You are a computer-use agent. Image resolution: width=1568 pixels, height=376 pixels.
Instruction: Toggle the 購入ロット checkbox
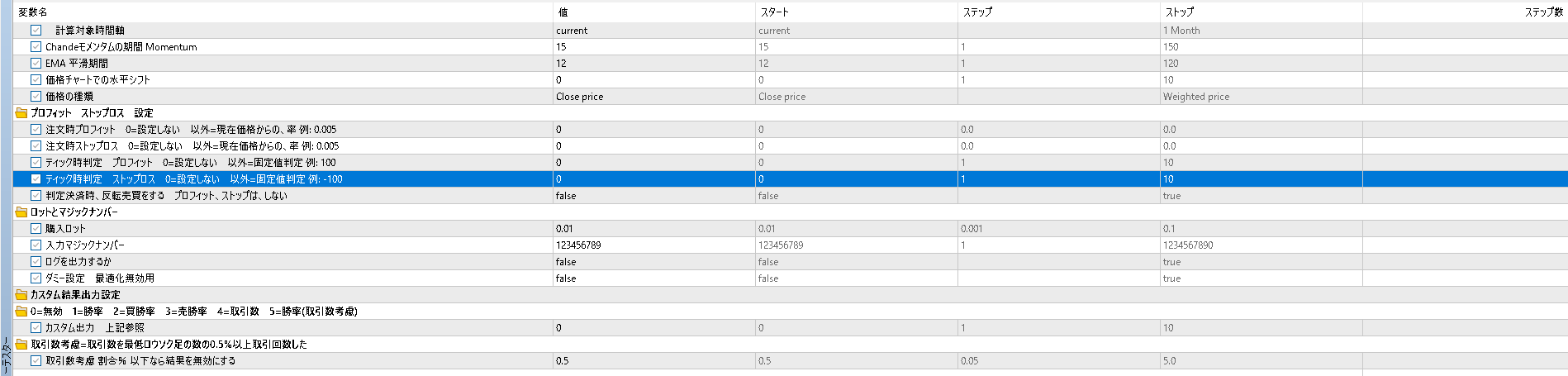tap(36, 229)
